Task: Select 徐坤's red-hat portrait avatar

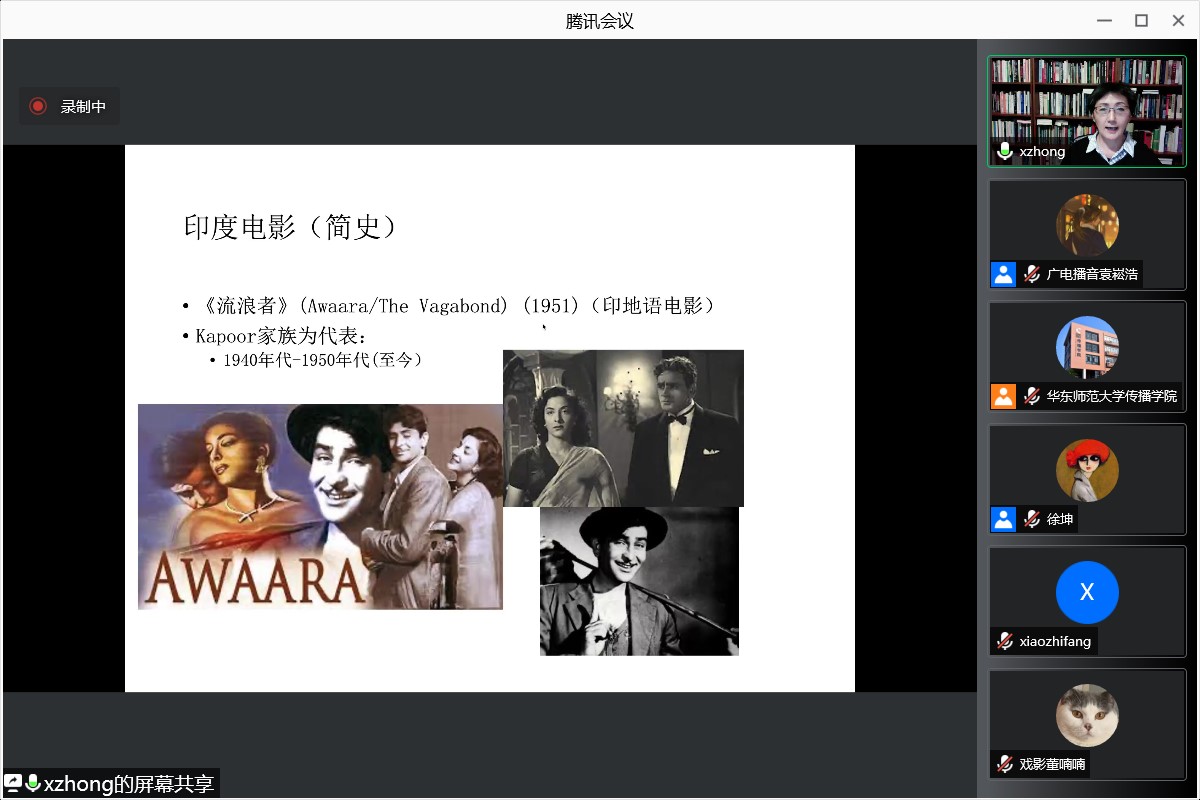Action: [1087, 470]
